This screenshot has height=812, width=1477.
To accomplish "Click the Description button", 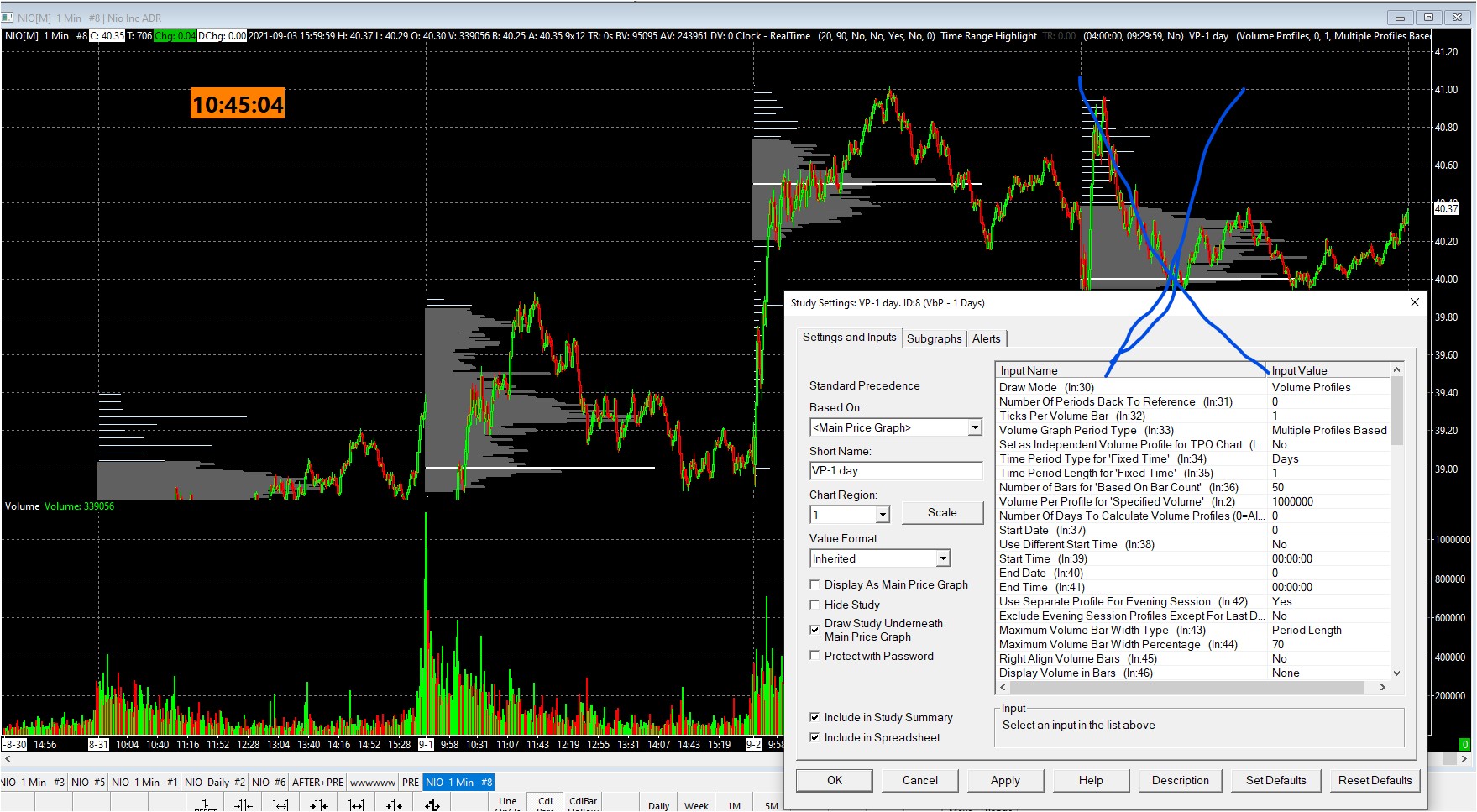I will tap(1181, 780).
